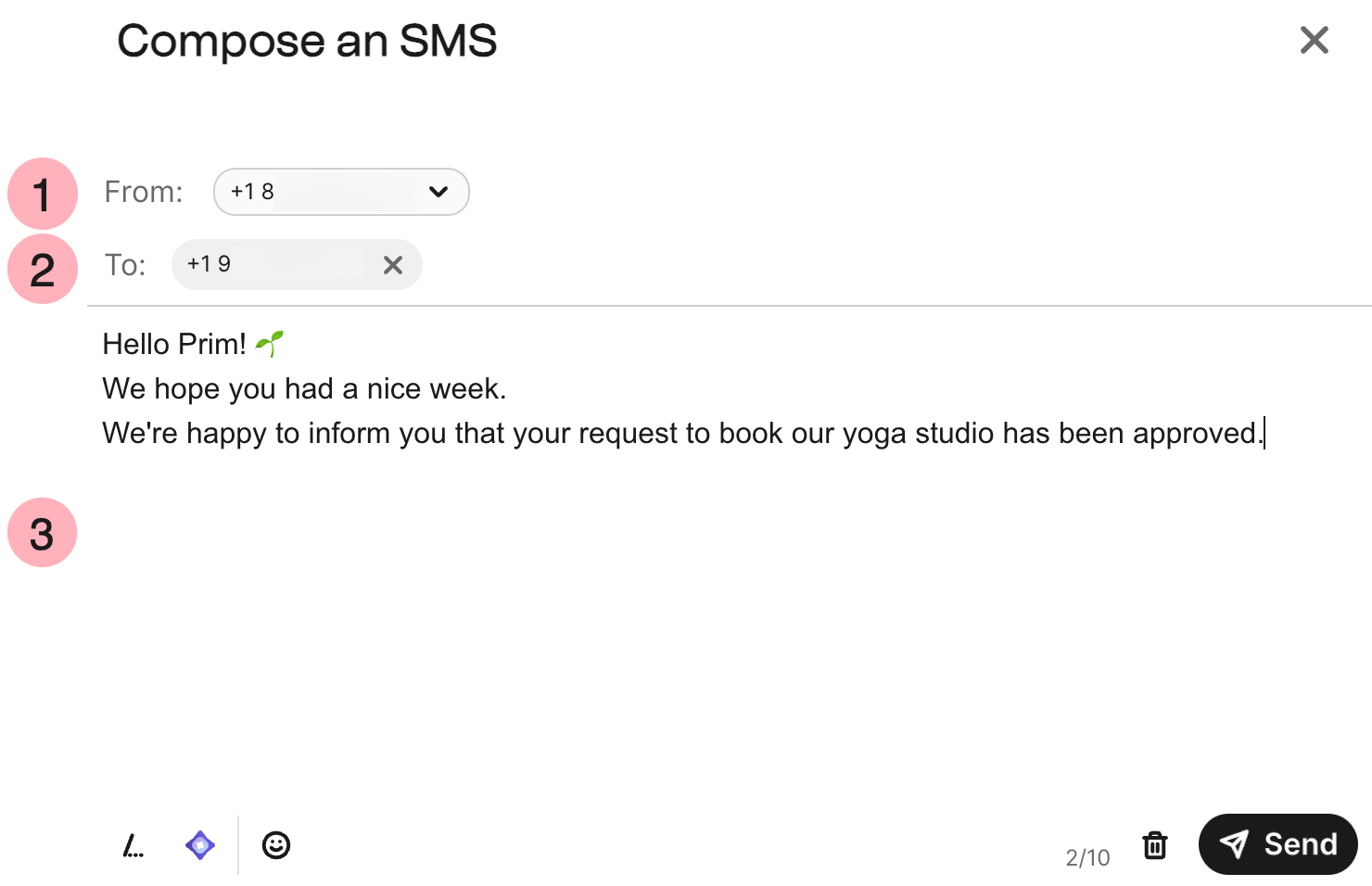The width and height of the screenshot is (1372, 886).
Task: Select the text snippets icon
Action: (x=133, y=844)
